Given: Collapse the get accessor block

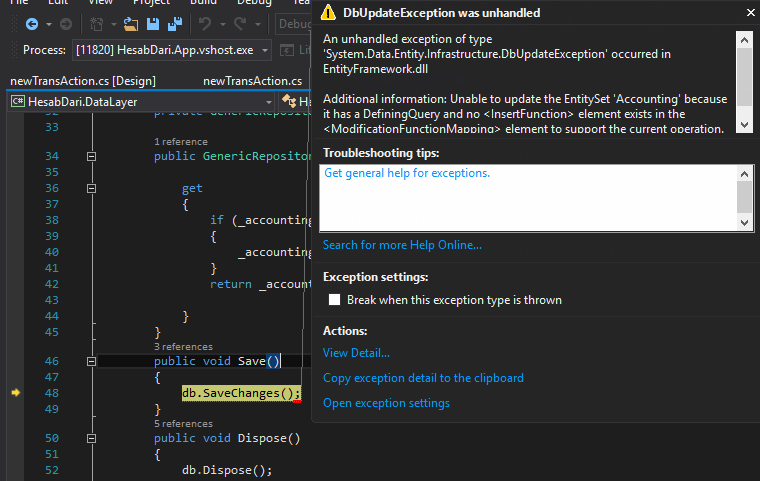Looking at the screenshot, I should (x=92, y=188).
